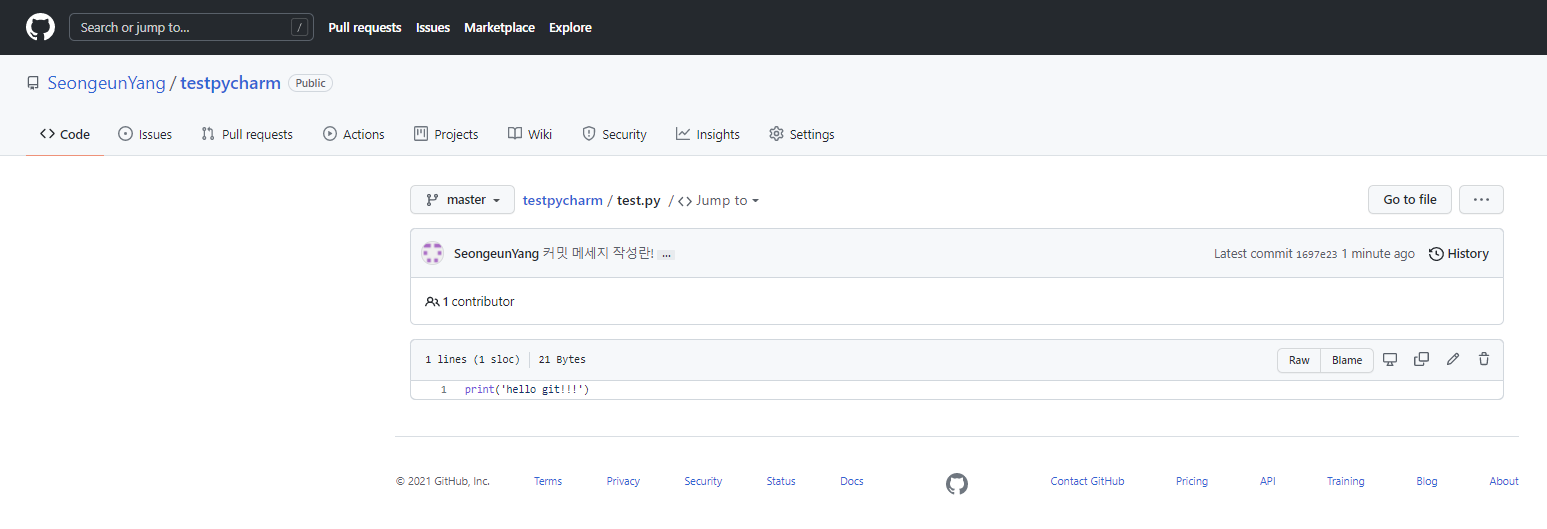Open Status footer link
1547x529 pixels.
[781, 481]
